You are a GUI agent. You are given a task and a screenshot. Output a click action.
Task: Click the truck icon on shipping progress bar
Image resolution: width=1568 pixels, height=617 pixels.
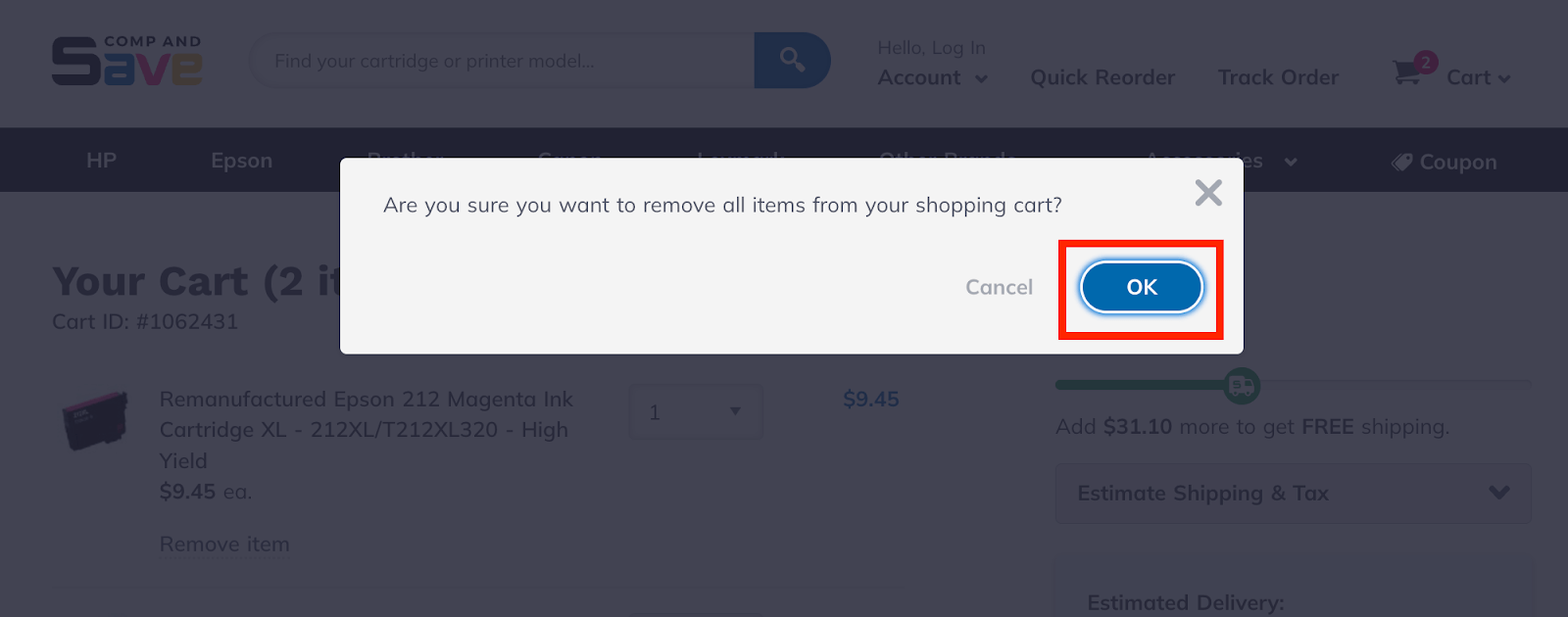pyautogui.click(x=1241, y=387)
